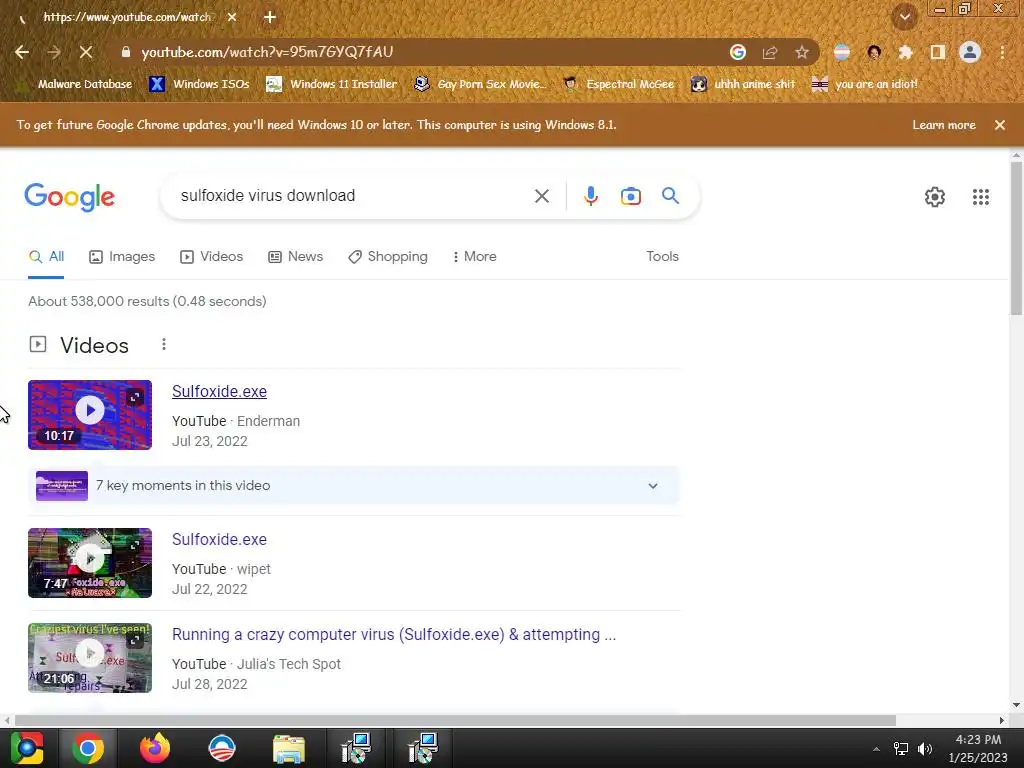This screenshot has height=768, width=1024.
Task: Launch Firefox from the taskbar
Action: [155, 748]
